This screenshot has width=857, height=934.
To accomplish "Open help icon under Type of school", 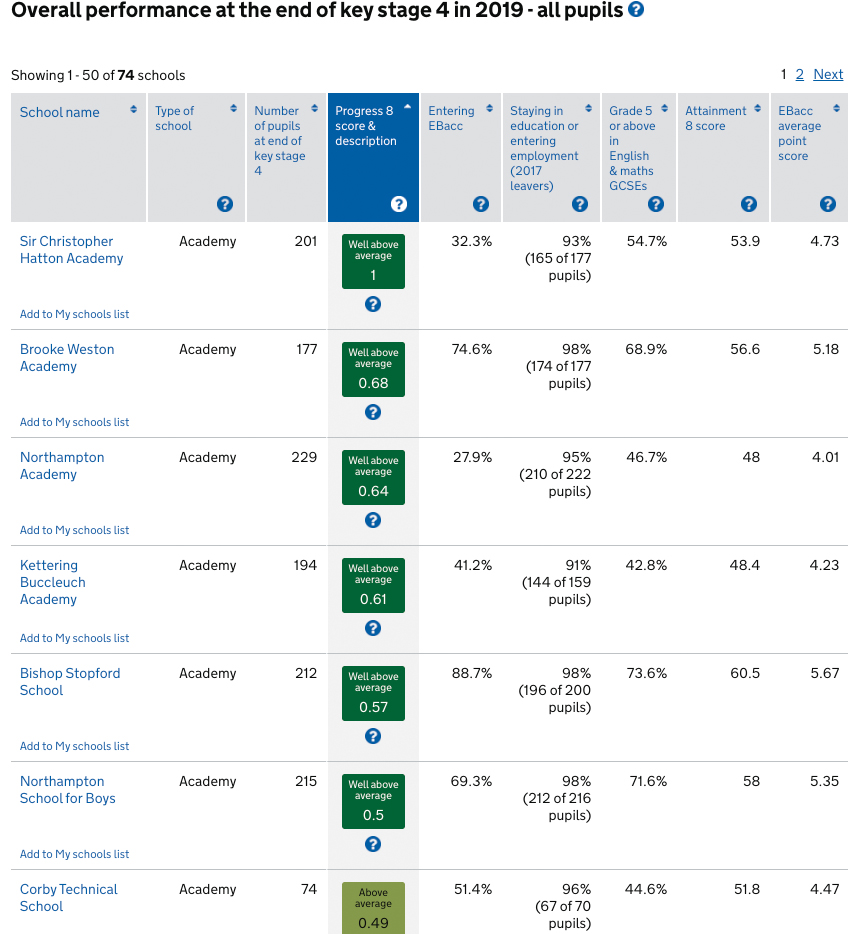I will point(225,204).
